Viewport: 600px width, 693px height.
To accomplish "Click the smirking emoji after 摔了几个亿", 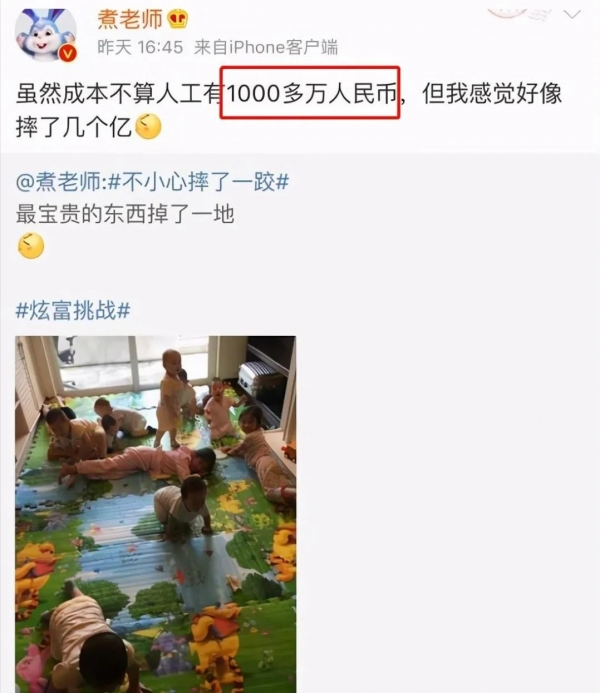I will point(148,126).
